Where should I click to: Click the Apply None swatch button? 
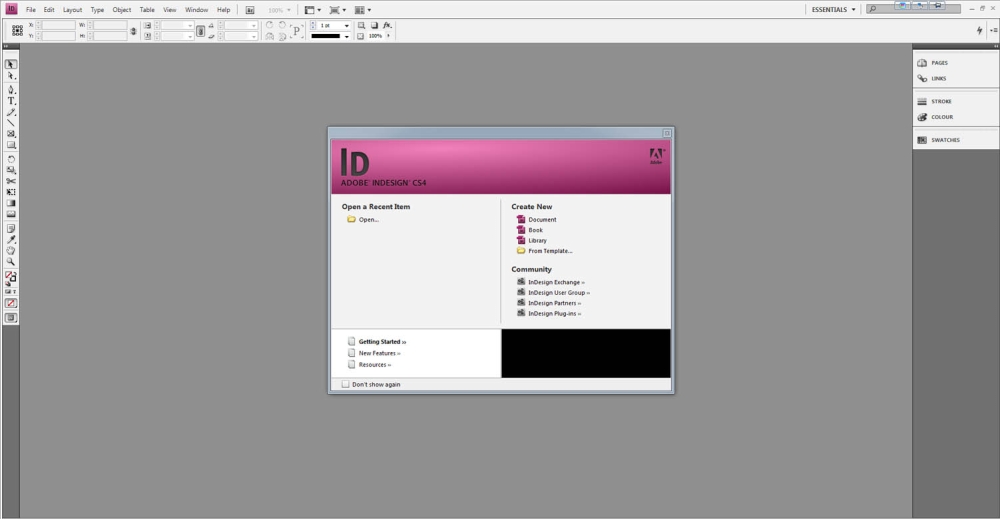11,303
